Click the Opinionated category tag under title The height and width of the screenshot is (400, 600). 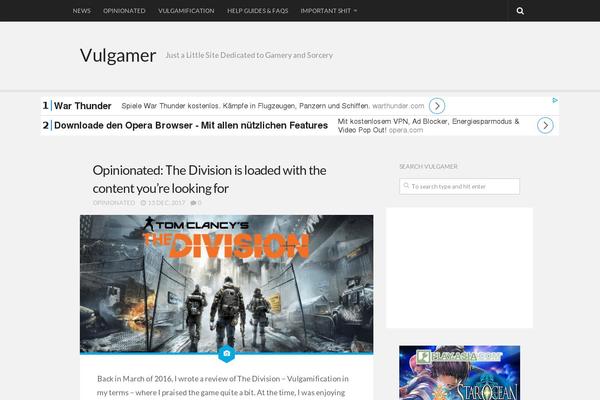click(114, 203)
